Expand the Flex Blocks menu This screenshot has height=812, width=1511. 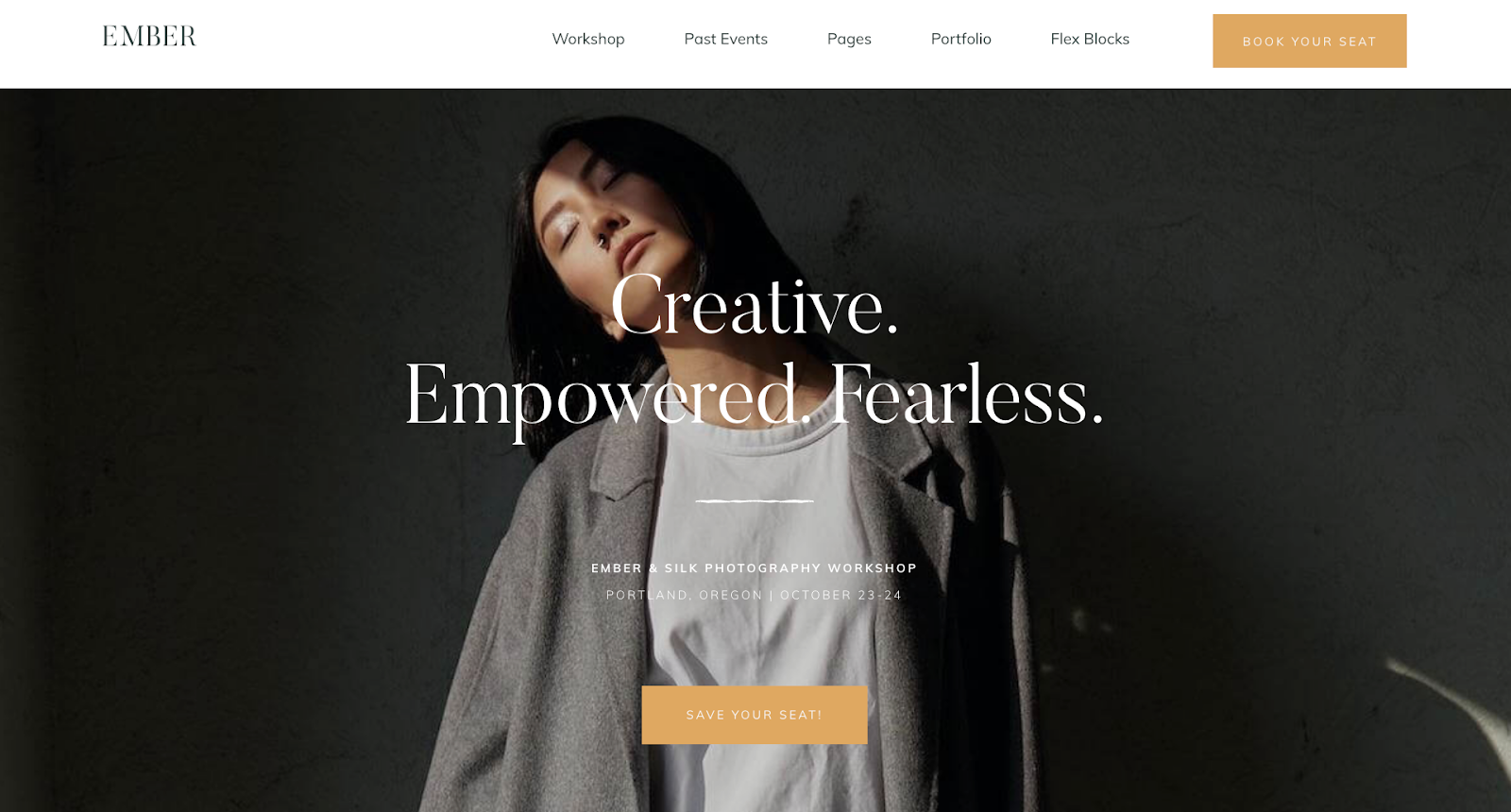point(1090,39)
